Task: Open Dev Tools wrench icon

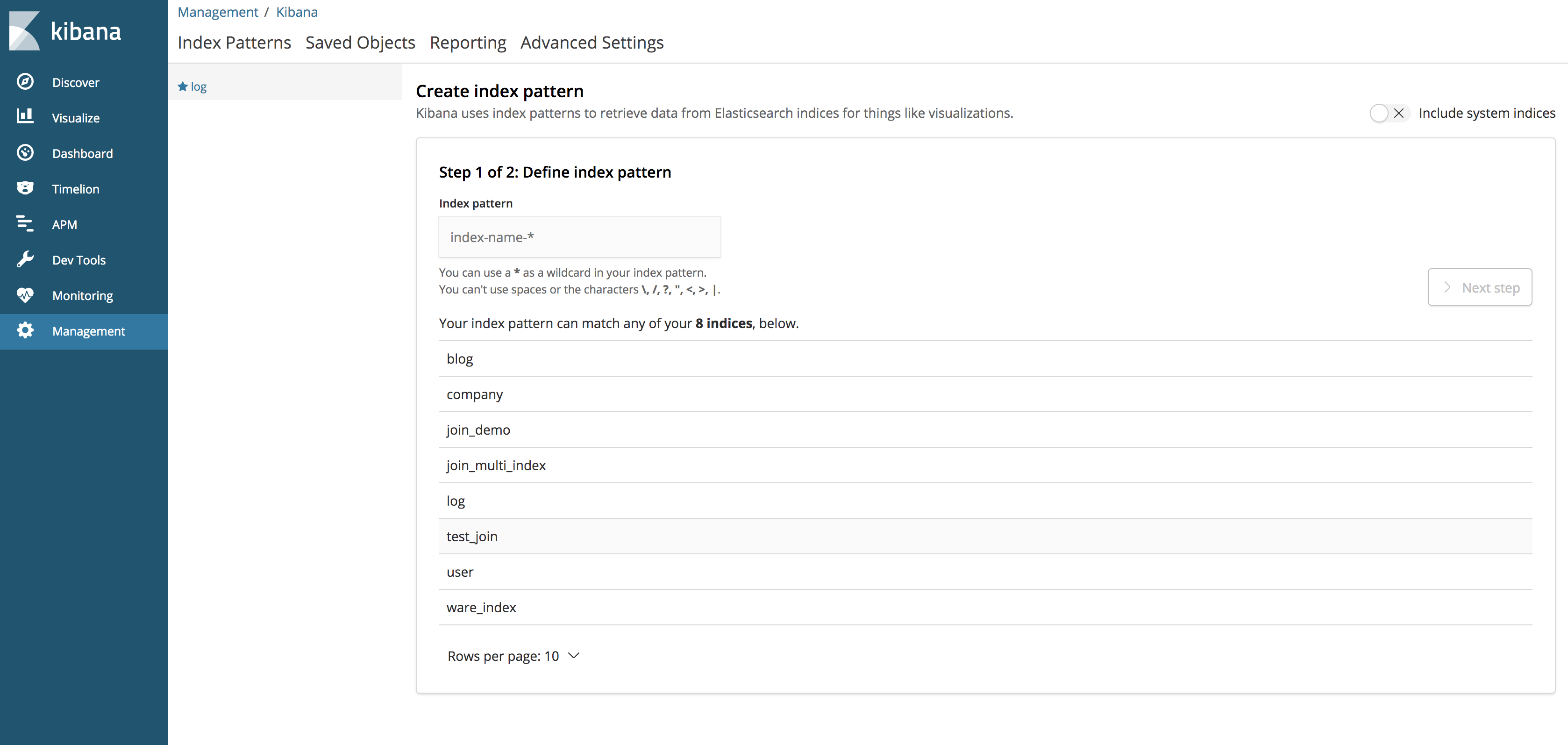Action: click(x=25, y=259)
